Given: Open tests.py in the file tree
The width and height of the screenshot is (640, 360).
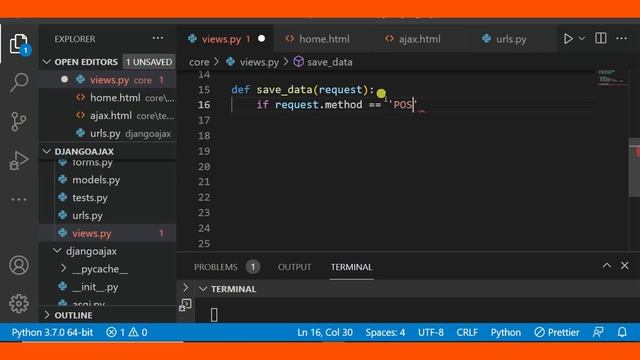Looking at the screenshot, I should pyautogui.click(x=108, y=198).
